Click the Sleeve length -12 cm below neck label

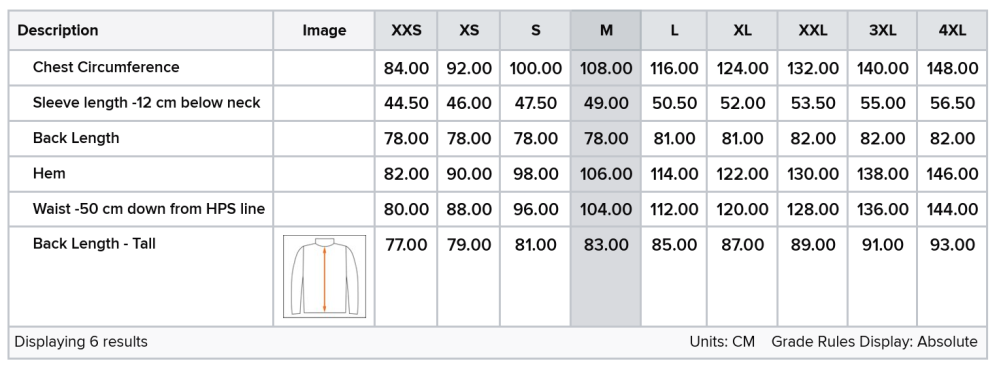(147, 103)
